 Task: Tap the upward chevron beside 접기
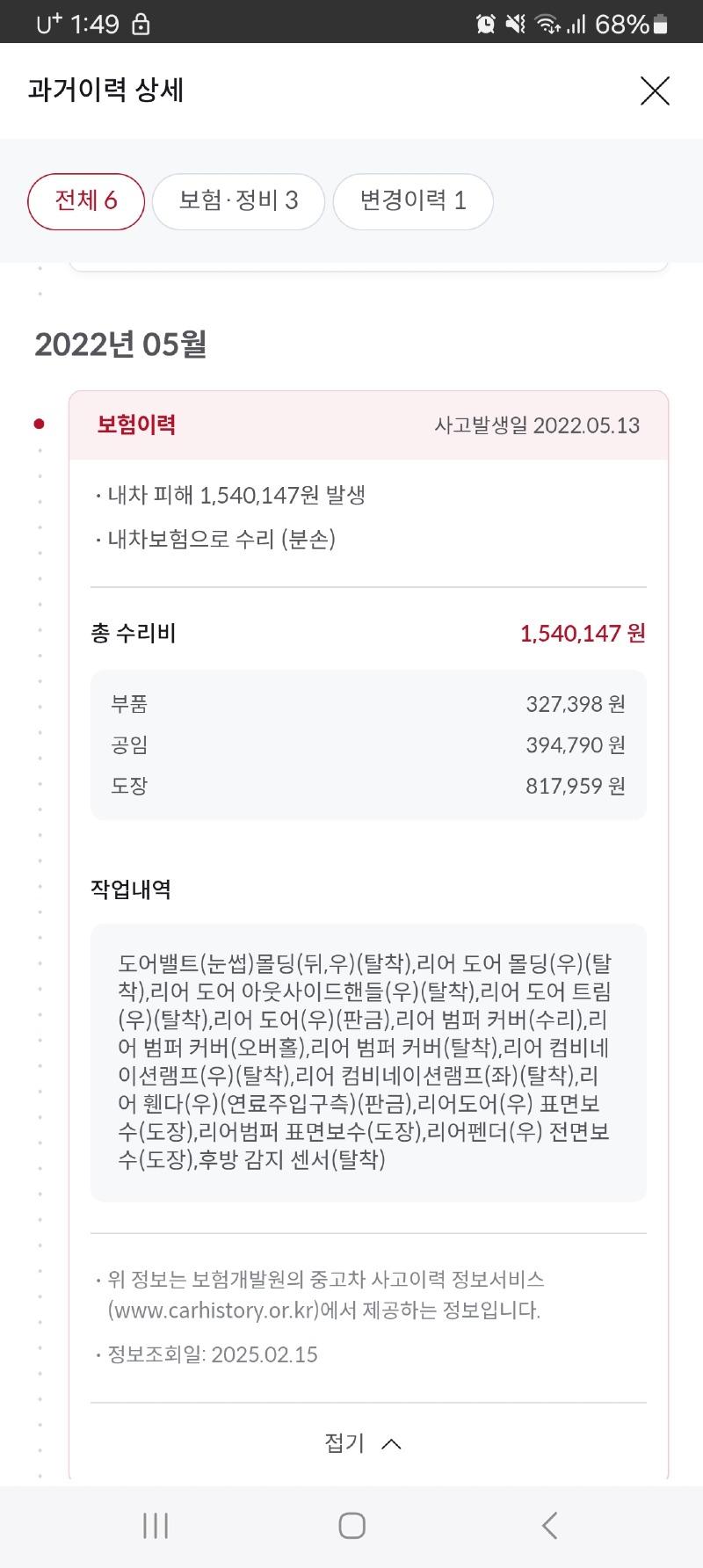(x=391, y=1443)
